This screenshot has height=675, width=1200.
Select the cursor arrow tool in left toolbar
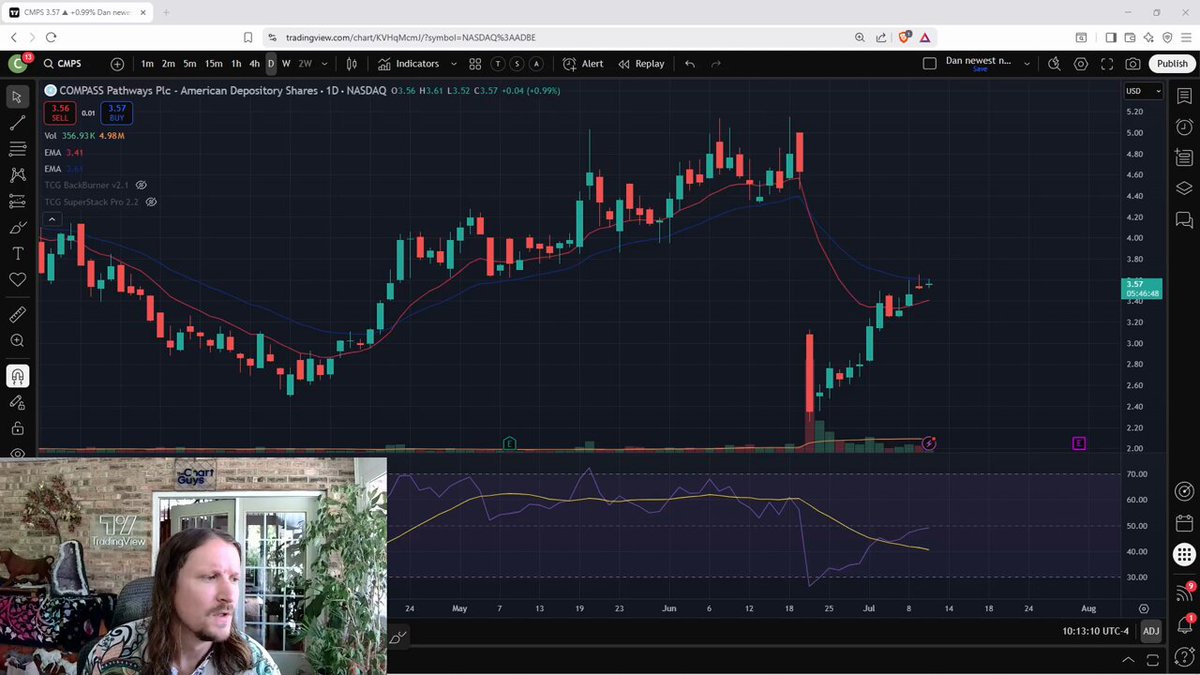(17, 97)
